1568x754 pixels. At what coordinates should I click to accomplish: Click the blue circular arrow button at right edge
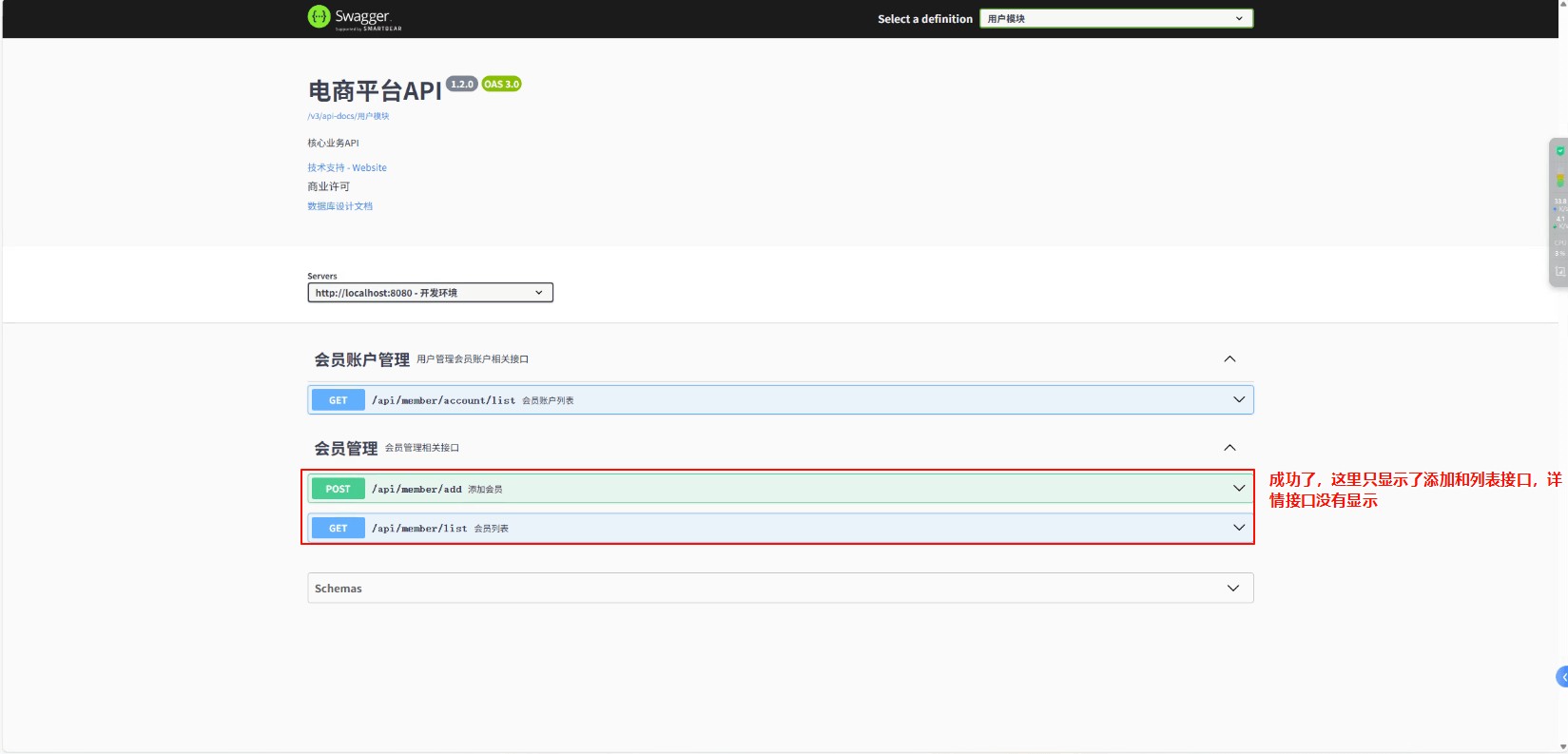click(x=1562, y=677)
